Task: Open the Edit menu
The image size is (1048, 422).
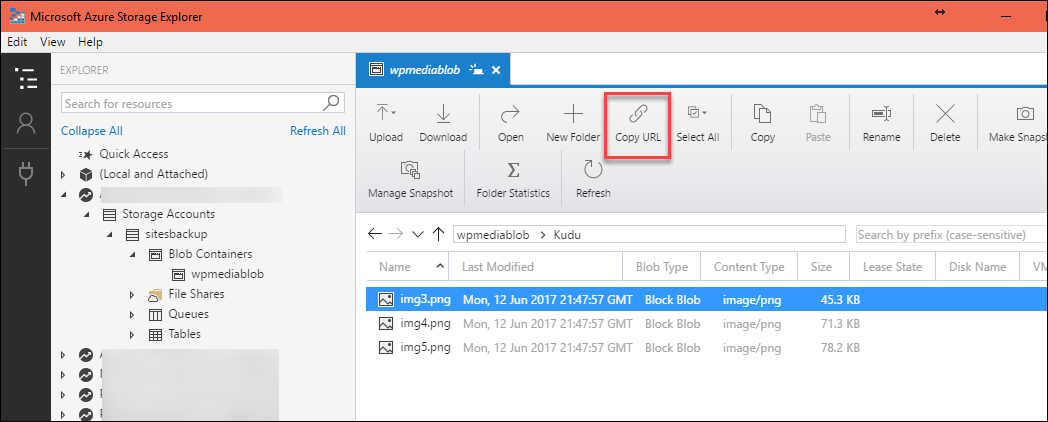Action: click(17, 41)
